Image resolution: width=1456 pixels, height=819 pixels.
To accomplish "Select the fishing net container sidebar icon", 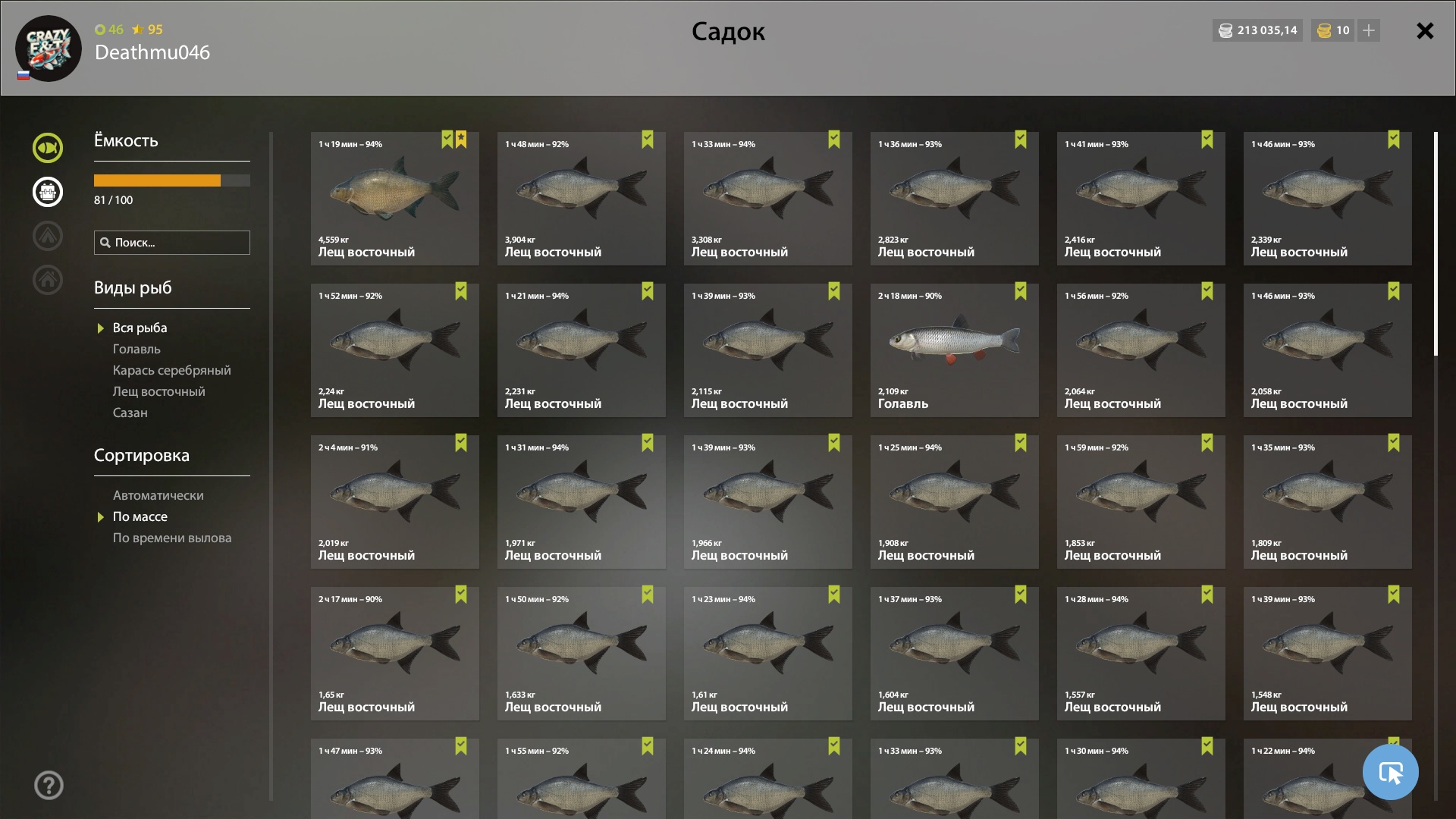I will (x=48, y=192).
